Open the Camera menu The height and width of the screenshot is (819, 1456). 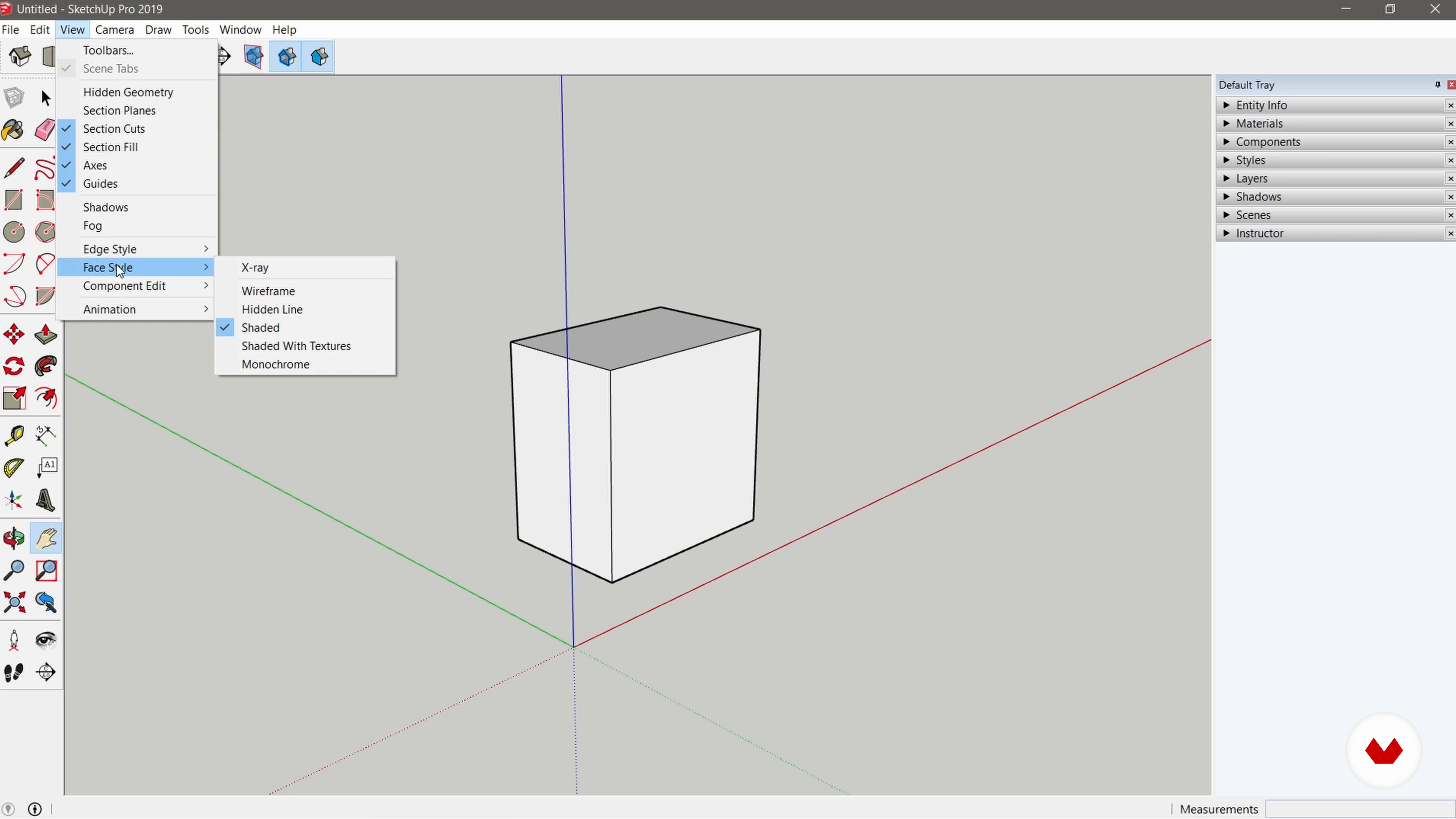(x=115, y=30)
